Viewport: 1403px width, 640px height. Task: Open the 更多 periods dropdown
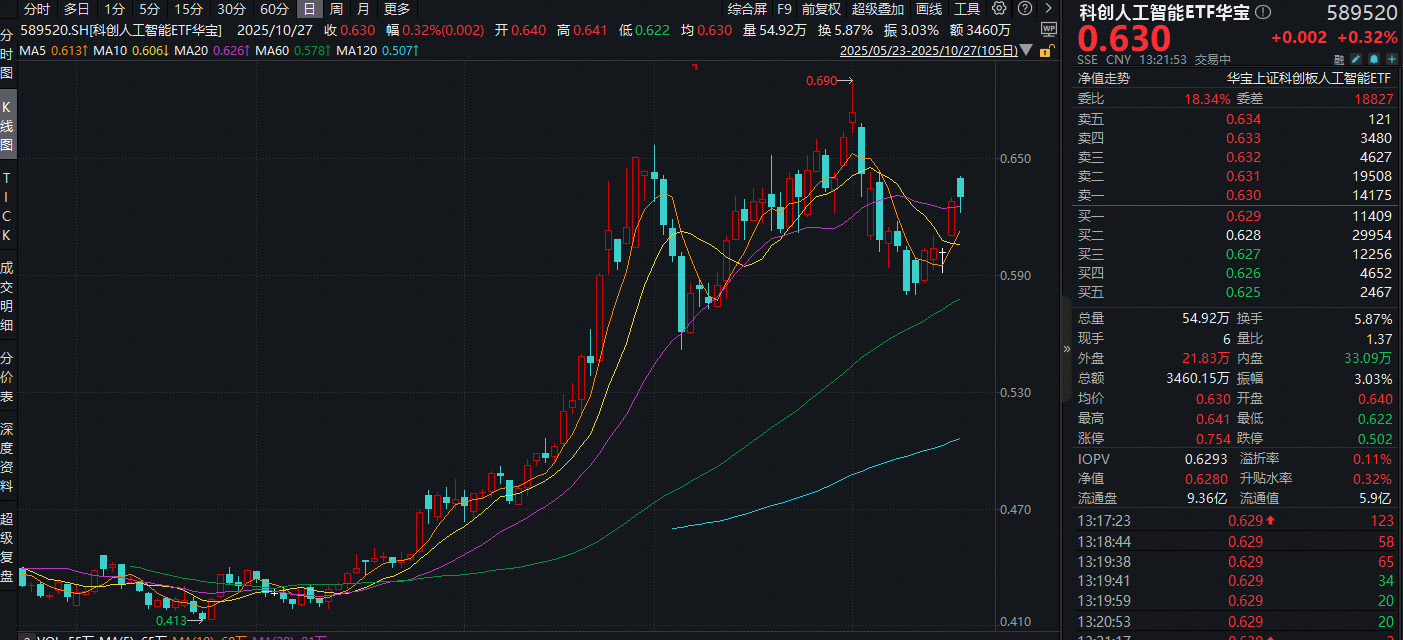(396, 9)
